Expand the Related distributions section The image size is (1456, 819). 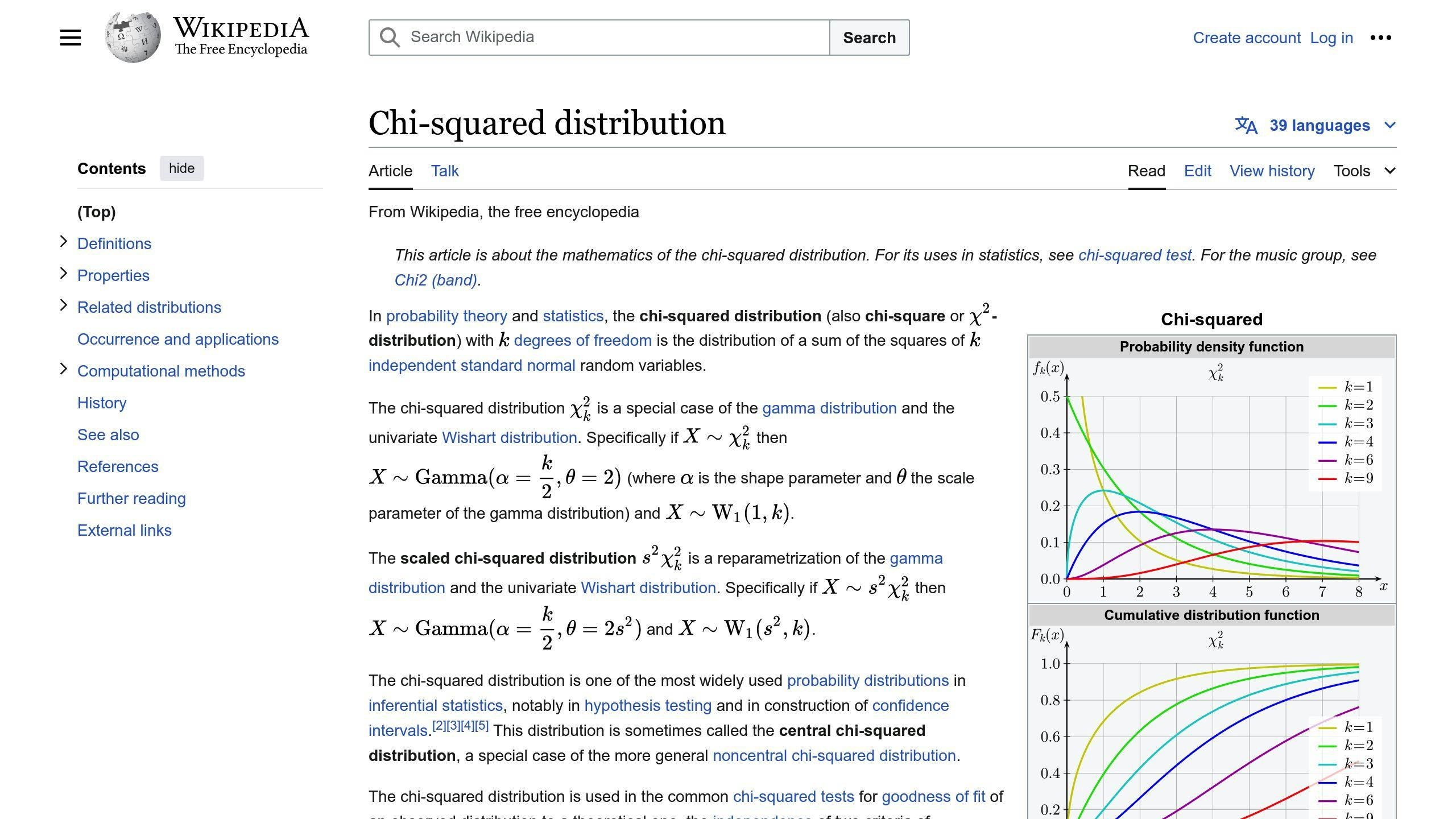click(x=62, y=307)
